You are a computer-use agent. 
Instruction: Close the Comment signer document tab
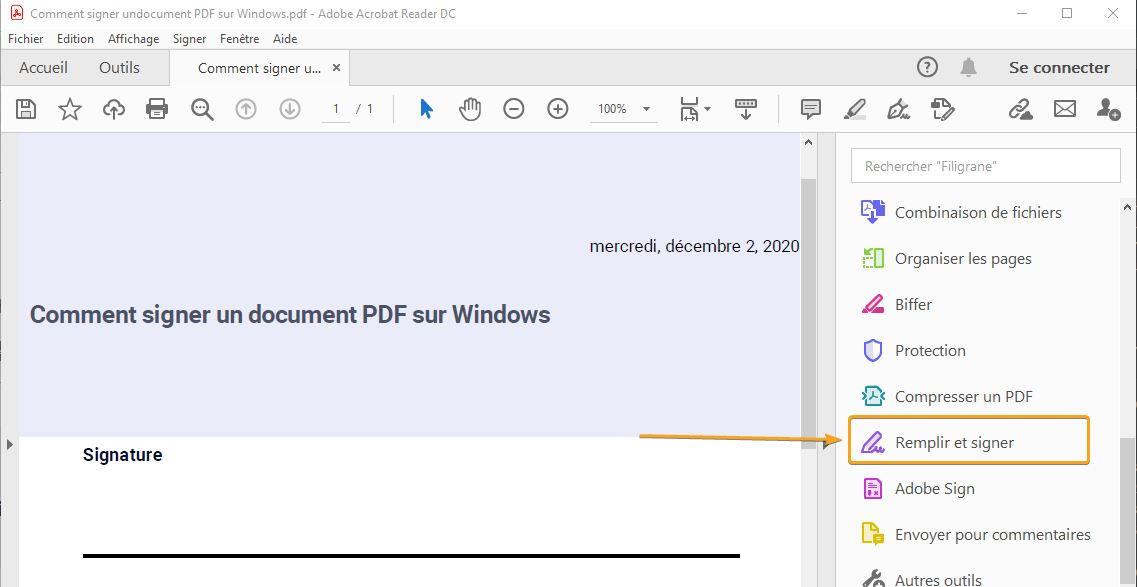(x=336, y=67)
